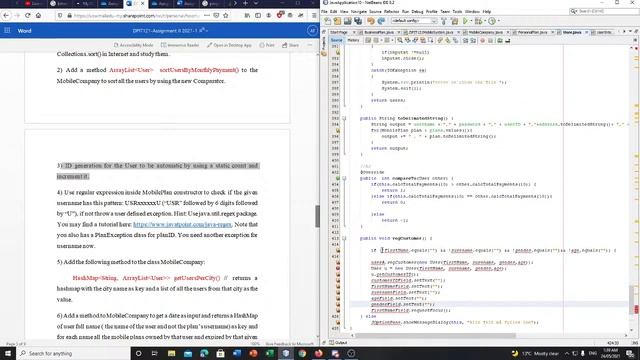Switch to BusinessPlan.java tab
640x360 pixels.
click(379, 32)
